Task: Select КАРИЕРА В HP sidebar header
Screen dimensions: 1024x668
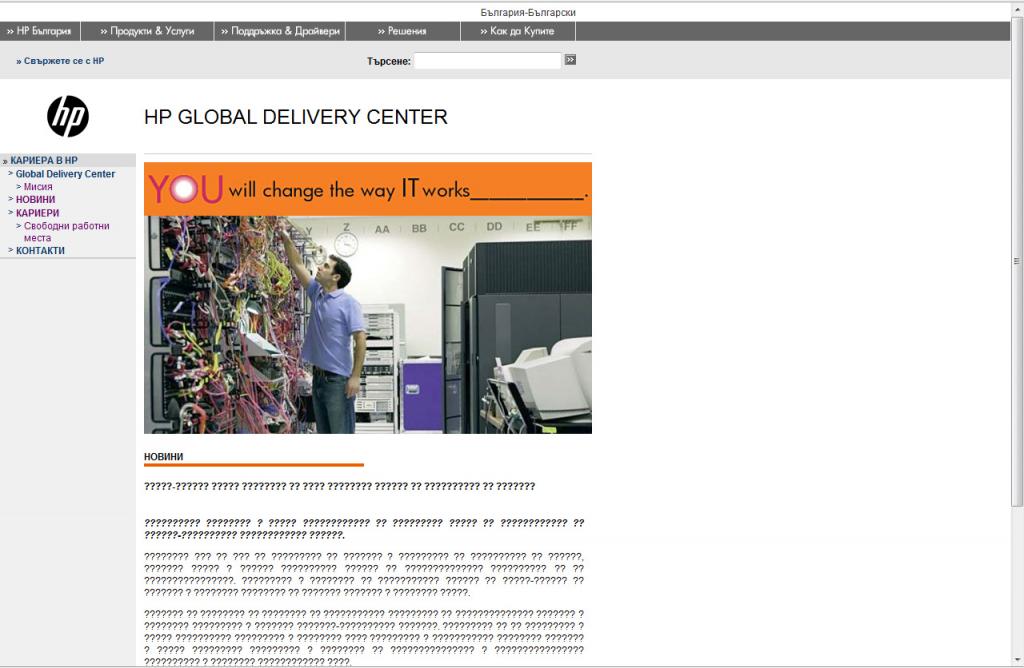Action: pos(44,160)
